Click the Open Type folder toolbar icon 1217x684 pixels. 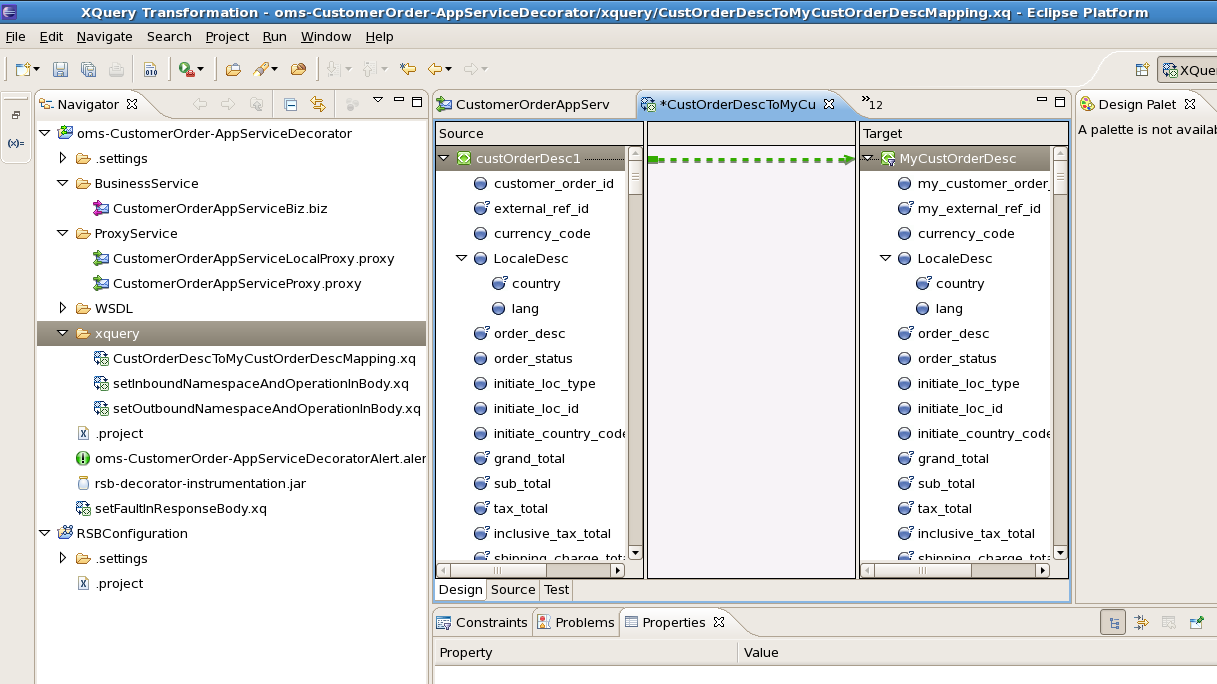coord(233,69)
